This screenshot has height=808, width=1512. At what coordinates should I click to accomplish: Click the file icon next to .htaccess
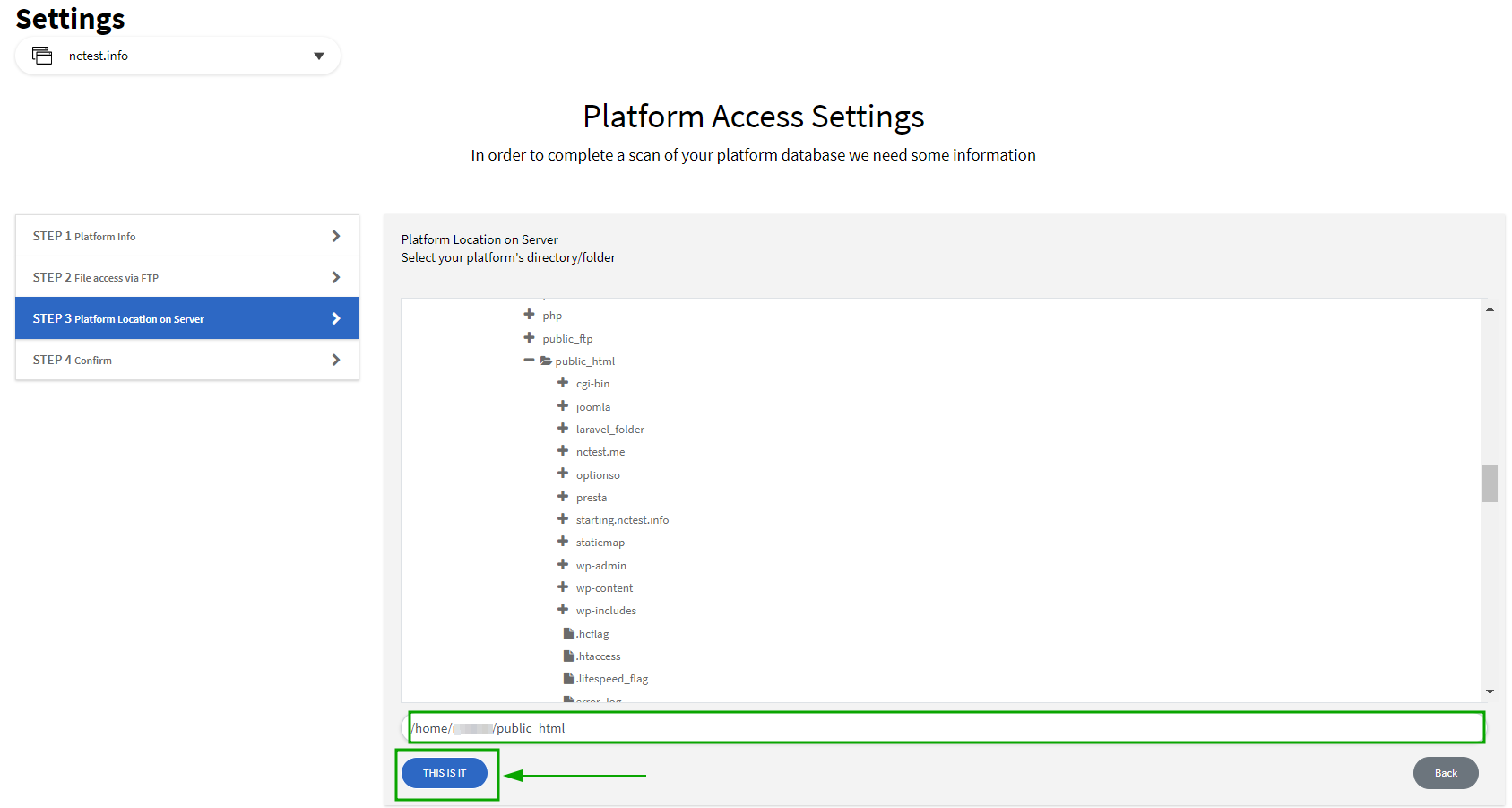569,656
